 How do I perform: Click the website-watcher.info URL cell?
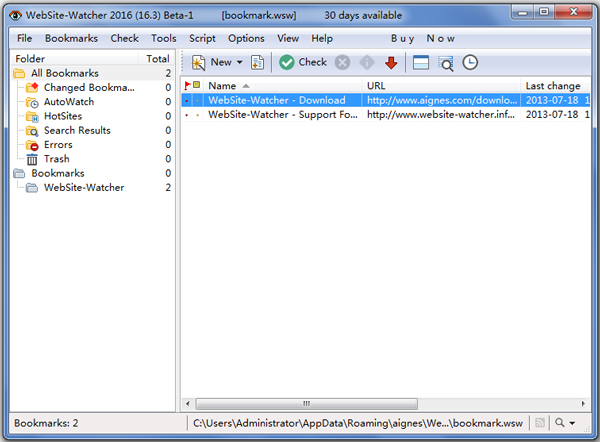(x=441, y=114)
